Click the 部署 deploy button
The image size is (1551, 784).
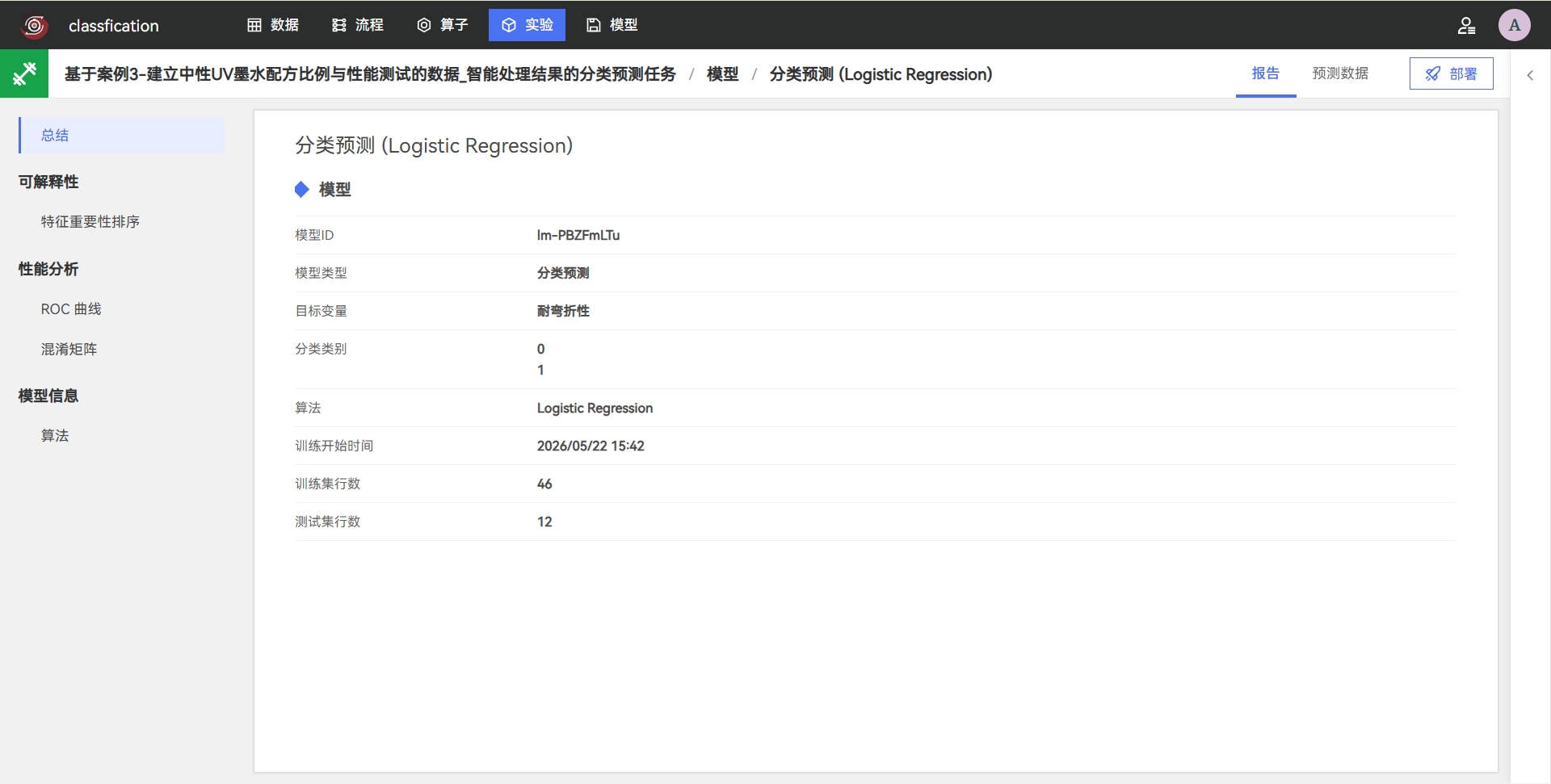(x=1451, y=73)
